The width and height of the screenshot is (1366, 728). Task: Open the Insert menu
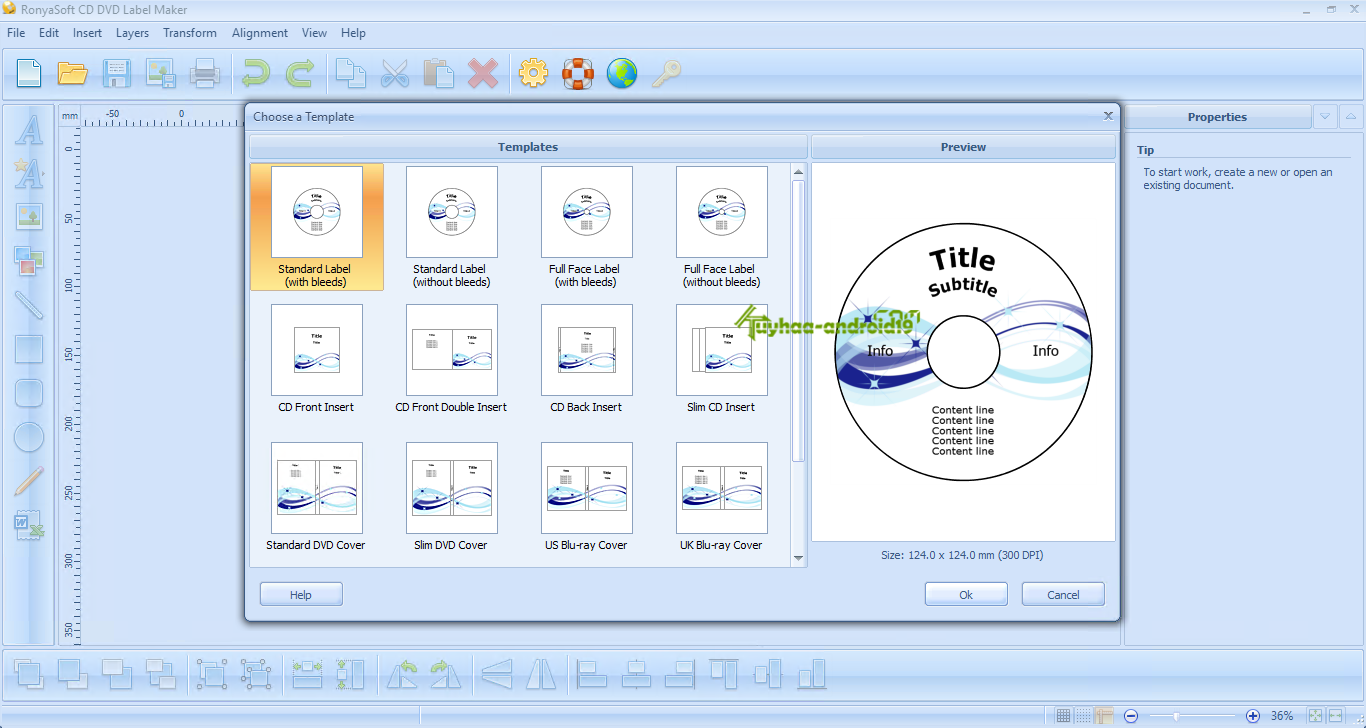(x=87, y=33)
